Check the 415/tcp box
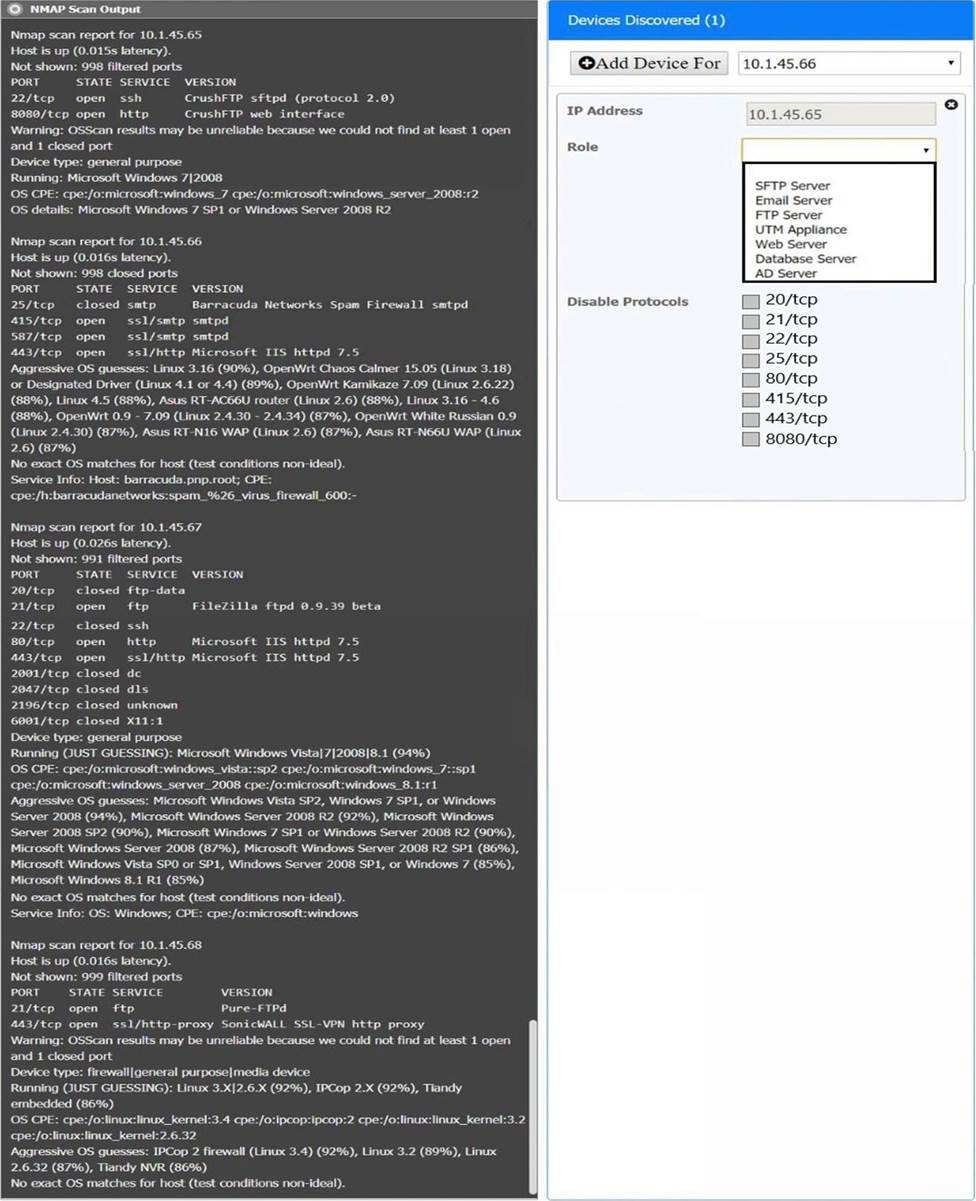Image resolution: width=976 pixels, height=1201 pixels. (x=751, y=400)
